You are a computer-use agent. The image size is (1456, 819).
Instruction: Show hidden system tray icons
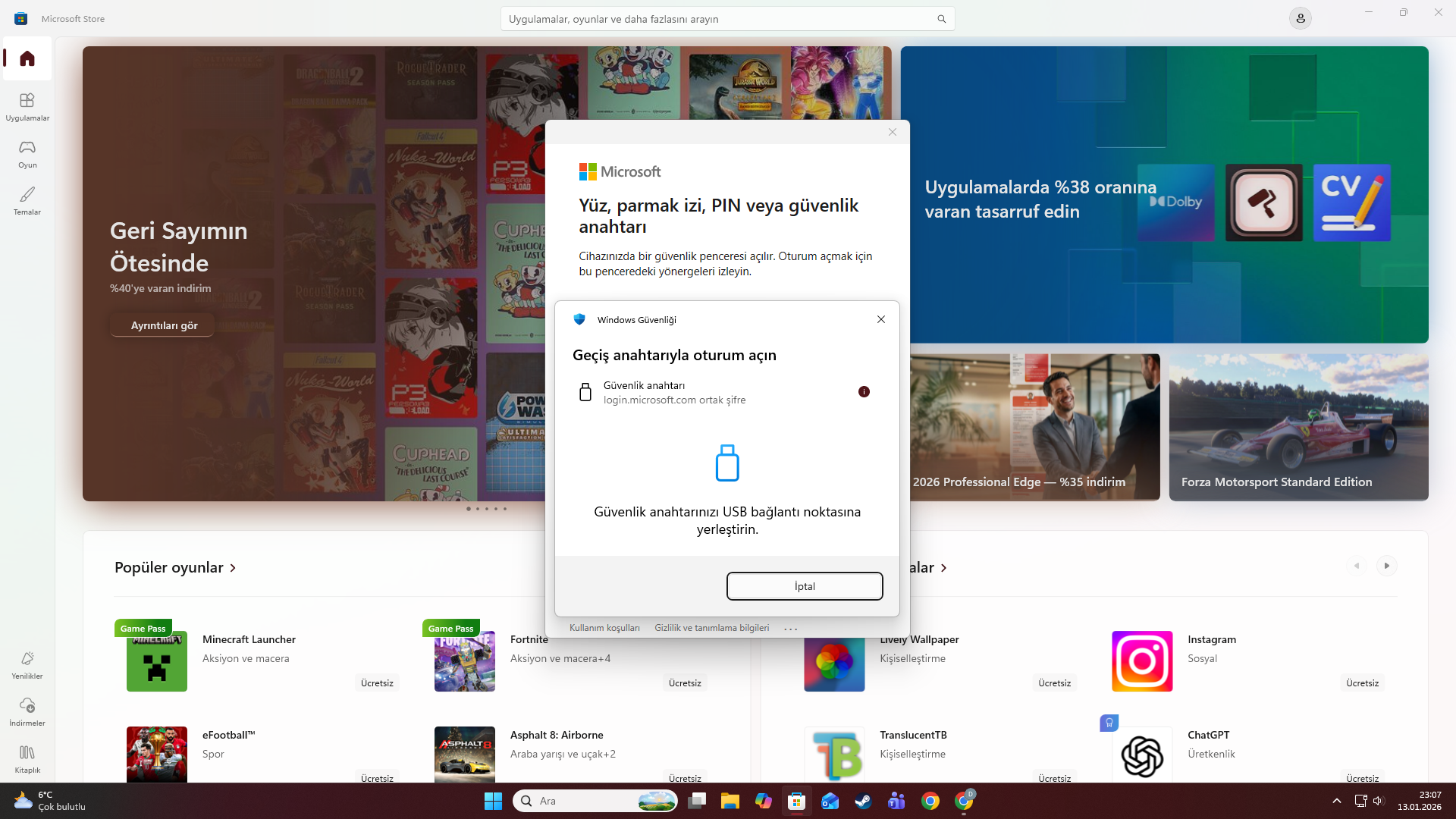coord(1337,801)
